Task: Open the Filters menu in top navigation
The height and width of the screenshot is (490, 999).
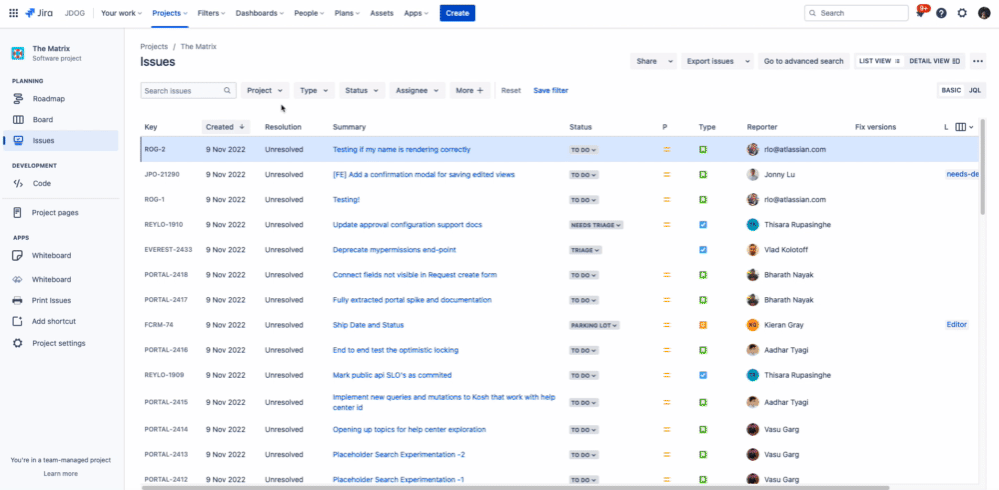Action: point(211,13)
